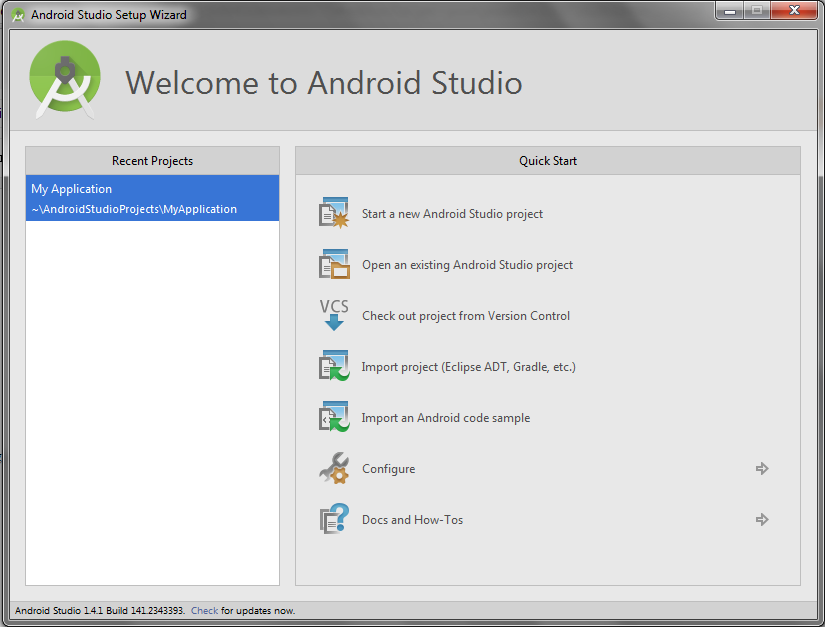Click the Quick Start panel header

pyautogui.click(x=547, y=160)
